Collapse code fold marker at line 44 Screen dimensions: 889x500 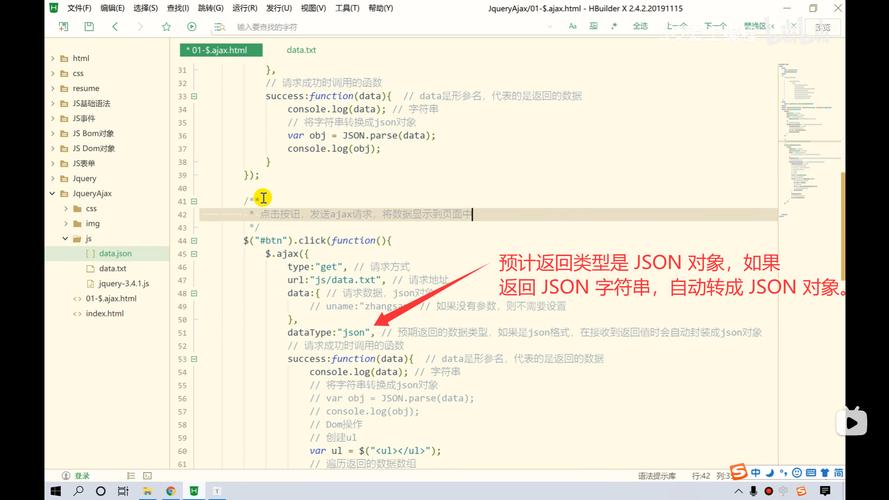[194, 241]
